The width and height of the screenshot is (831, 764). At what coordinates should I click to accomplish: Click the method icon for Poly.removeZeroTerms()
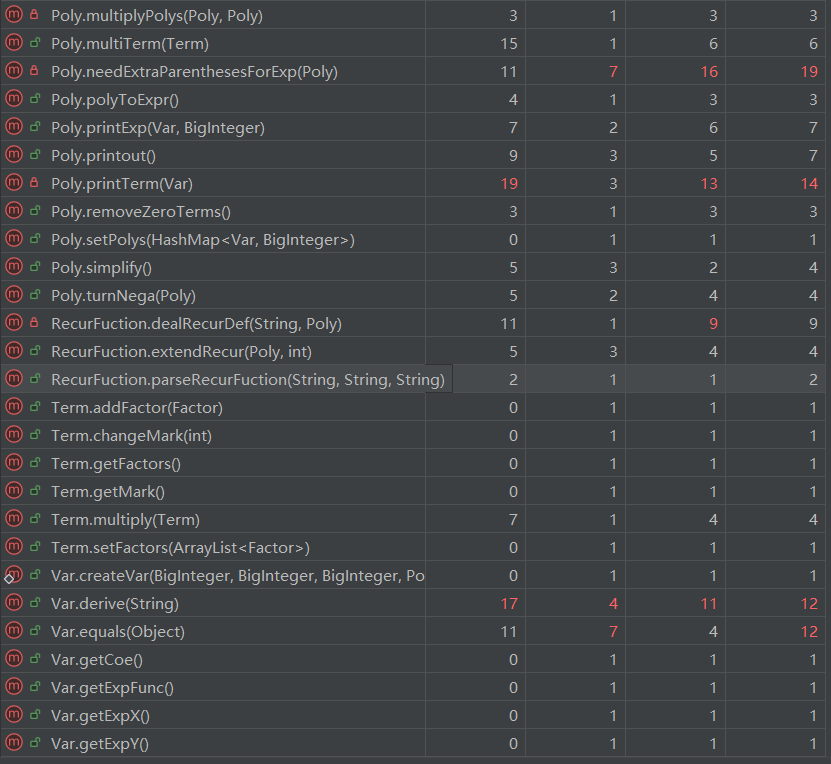coord(14,211)
